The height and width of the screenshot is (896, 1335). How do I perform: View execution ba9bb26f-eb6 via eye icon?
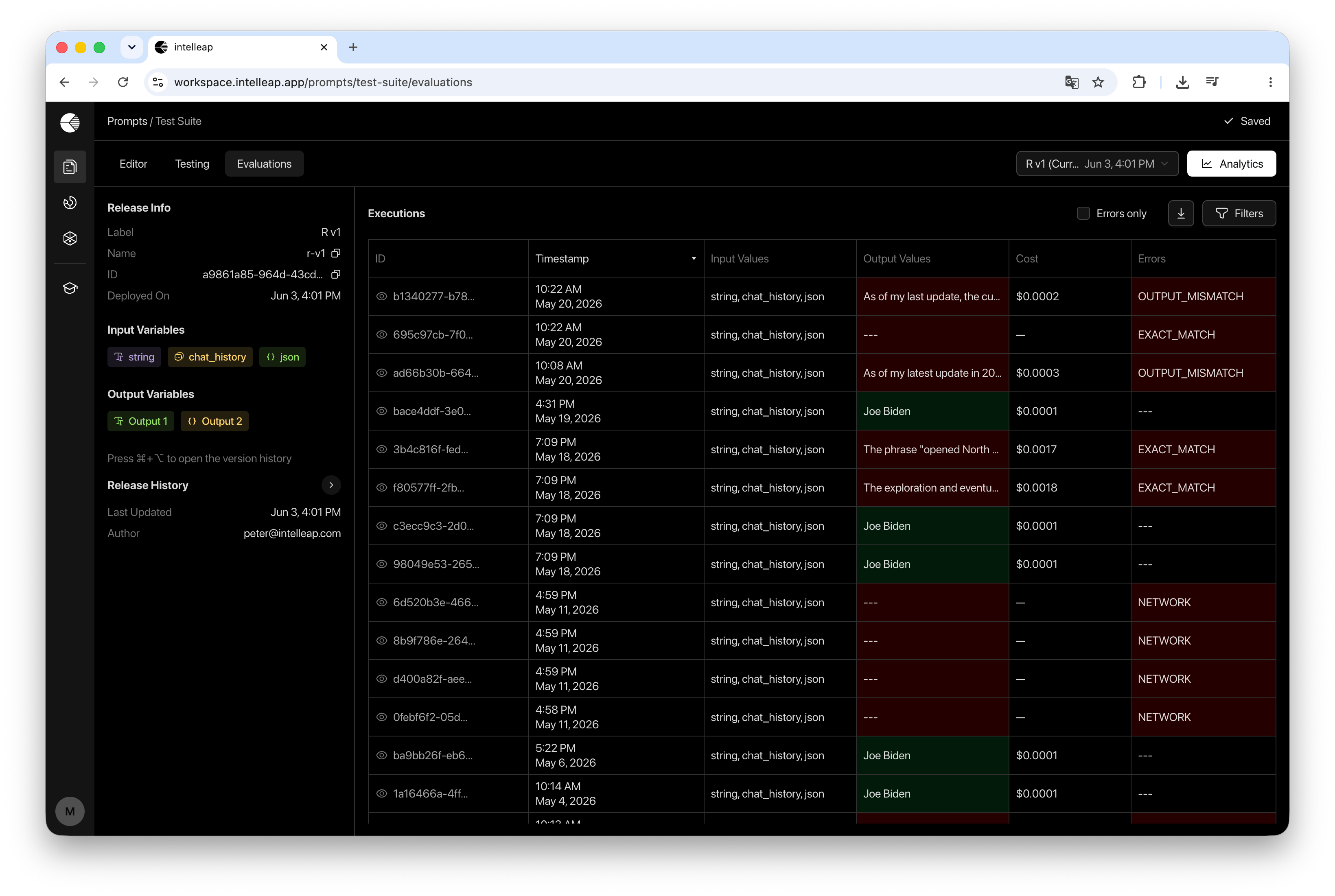[382, 756]
